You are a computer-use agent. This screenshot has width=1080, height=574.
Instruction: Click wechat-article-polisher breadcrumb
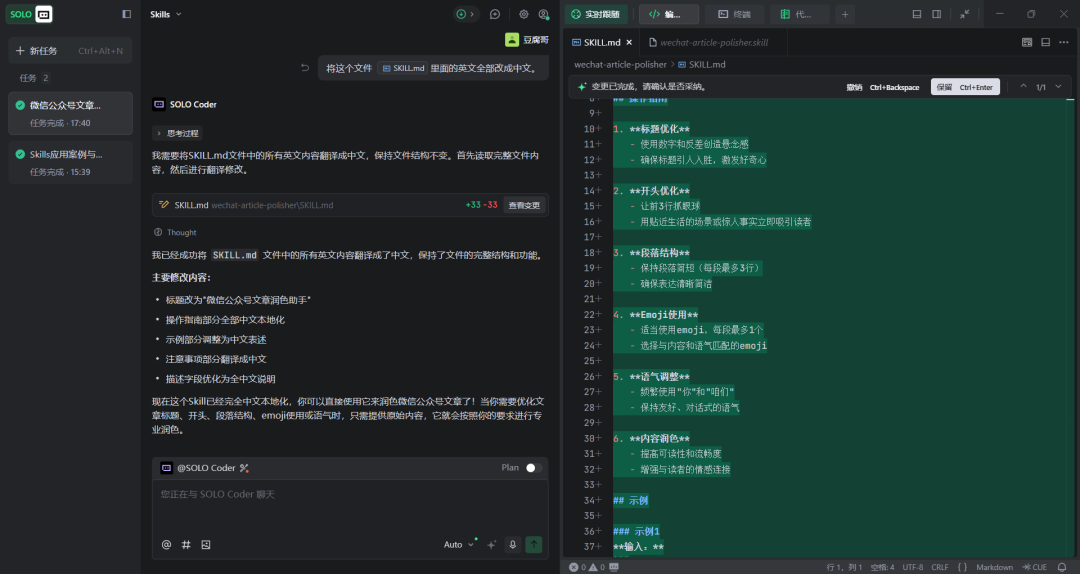click(x=621, y=64)
